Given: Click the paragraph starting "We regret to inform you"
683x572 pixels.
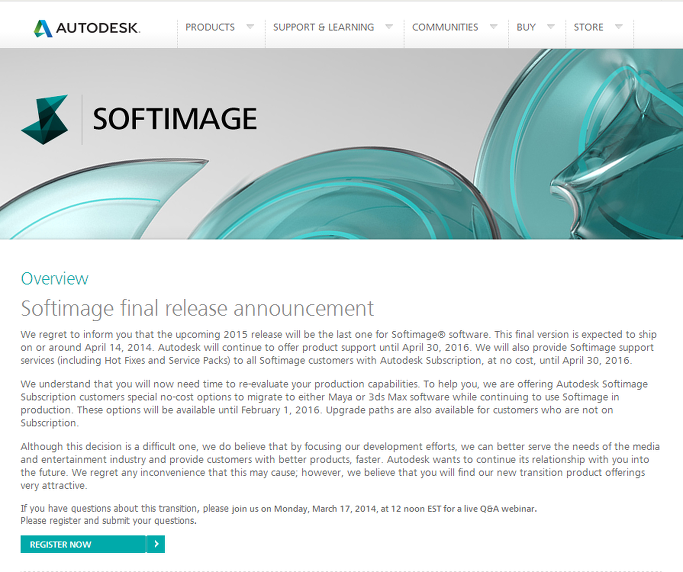Looking at the screenshot, I should pos(338,347).
